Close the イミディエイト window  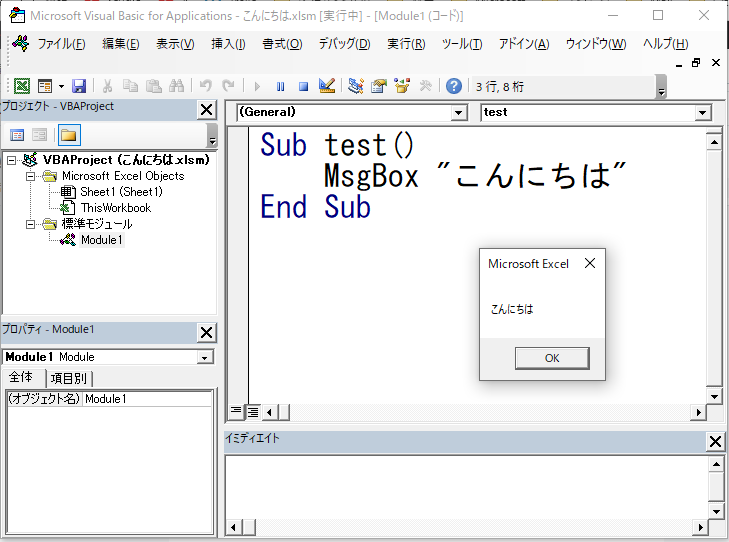click(x=716, y=442)
